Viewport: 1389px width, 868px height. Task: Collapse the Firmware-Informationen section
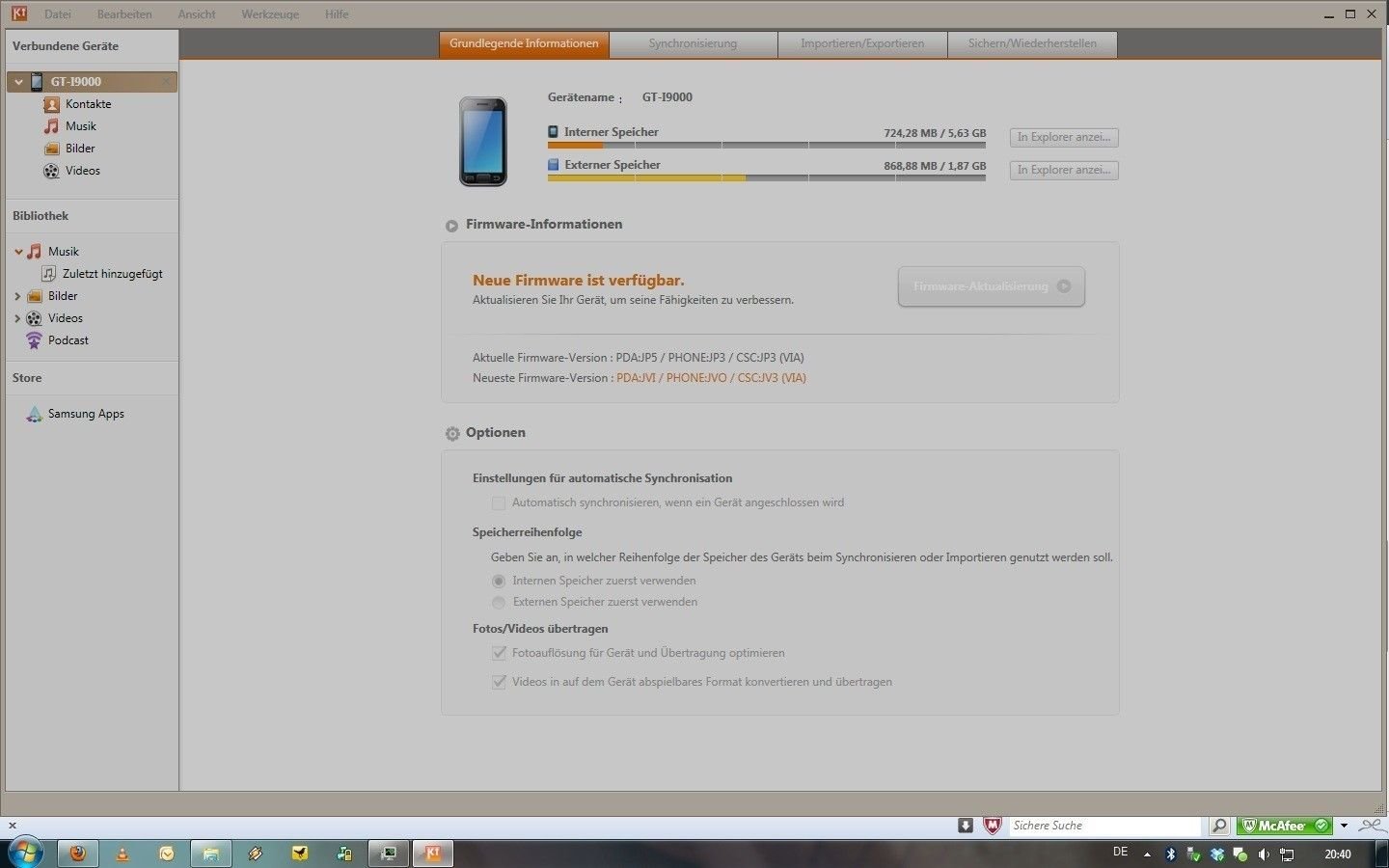tap(451, 226)
